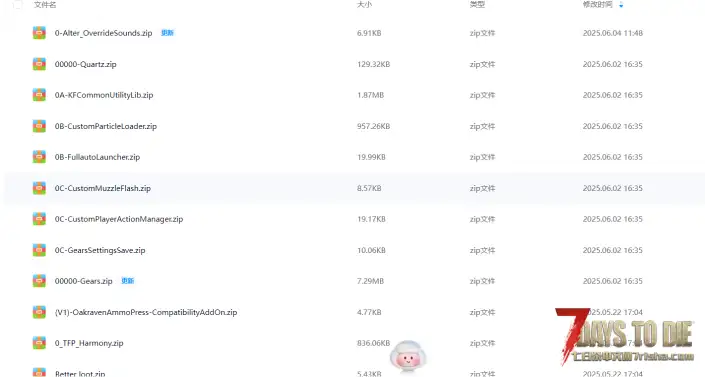The image size is (705, 377).
Task: Open the 00000-Gears.zip file link
Action: coord(84,281)
